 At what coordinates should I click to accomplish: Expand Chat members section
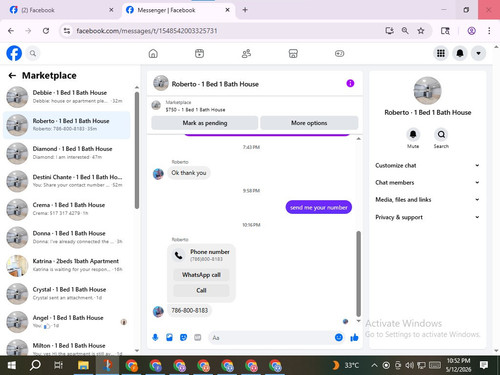[x=427, y=182]
